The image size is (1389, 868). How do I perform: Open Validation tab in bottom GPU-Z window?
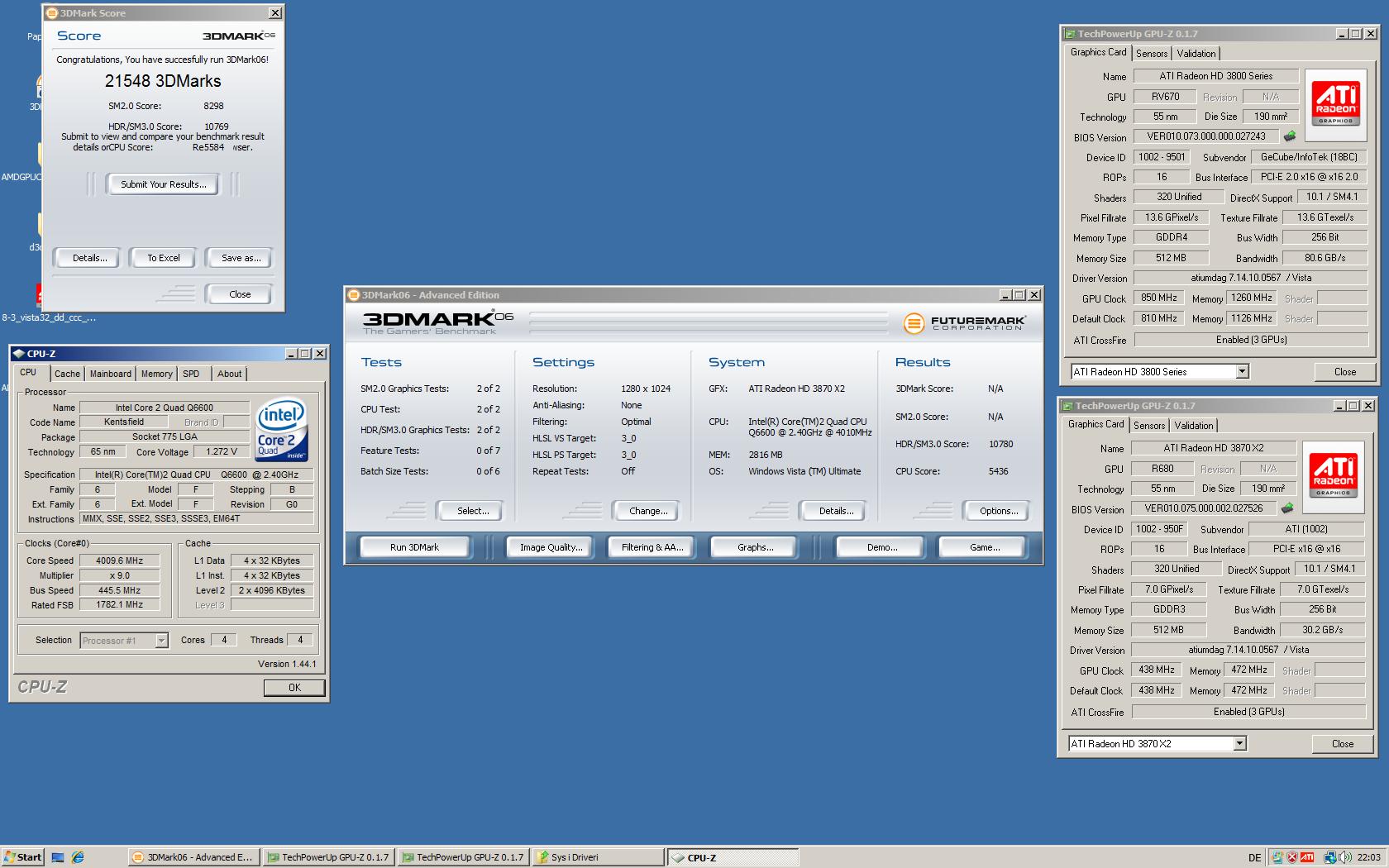(x=1193, y=426)
